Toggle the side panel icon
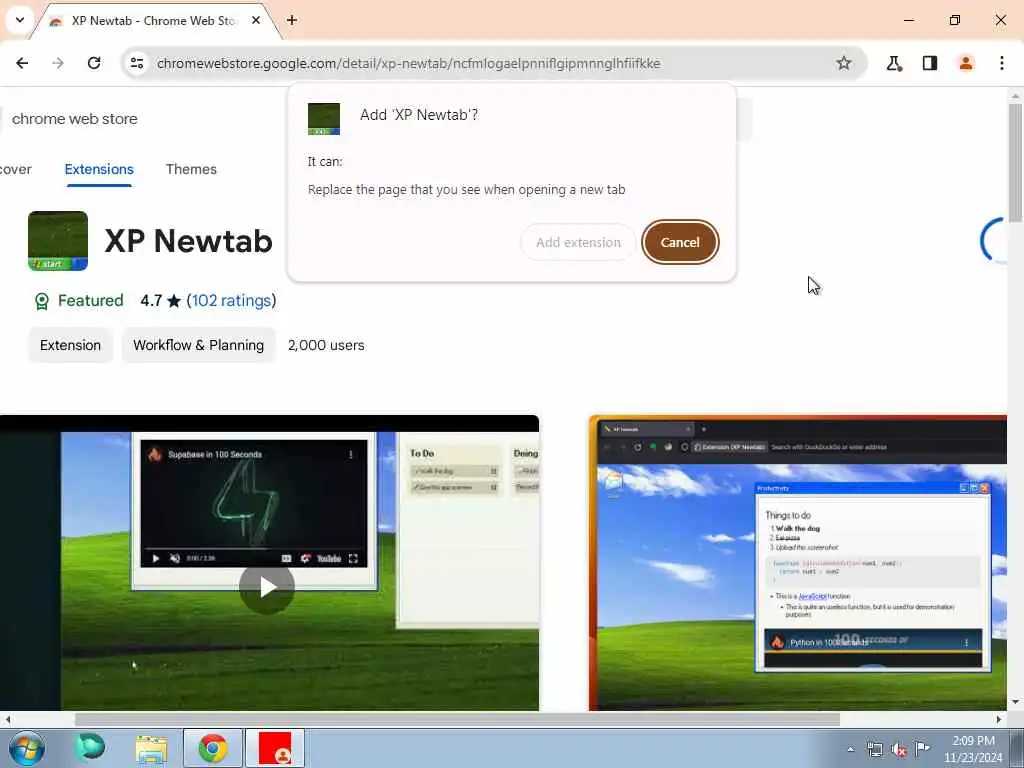Image resolution: width=1024 pixels, height=768 pixels. coord(930,63)
